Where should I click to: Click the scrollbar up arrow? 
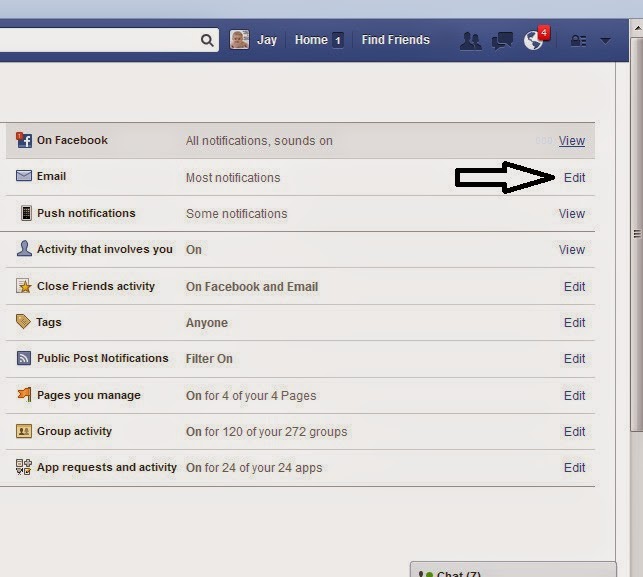click(637, 28)
